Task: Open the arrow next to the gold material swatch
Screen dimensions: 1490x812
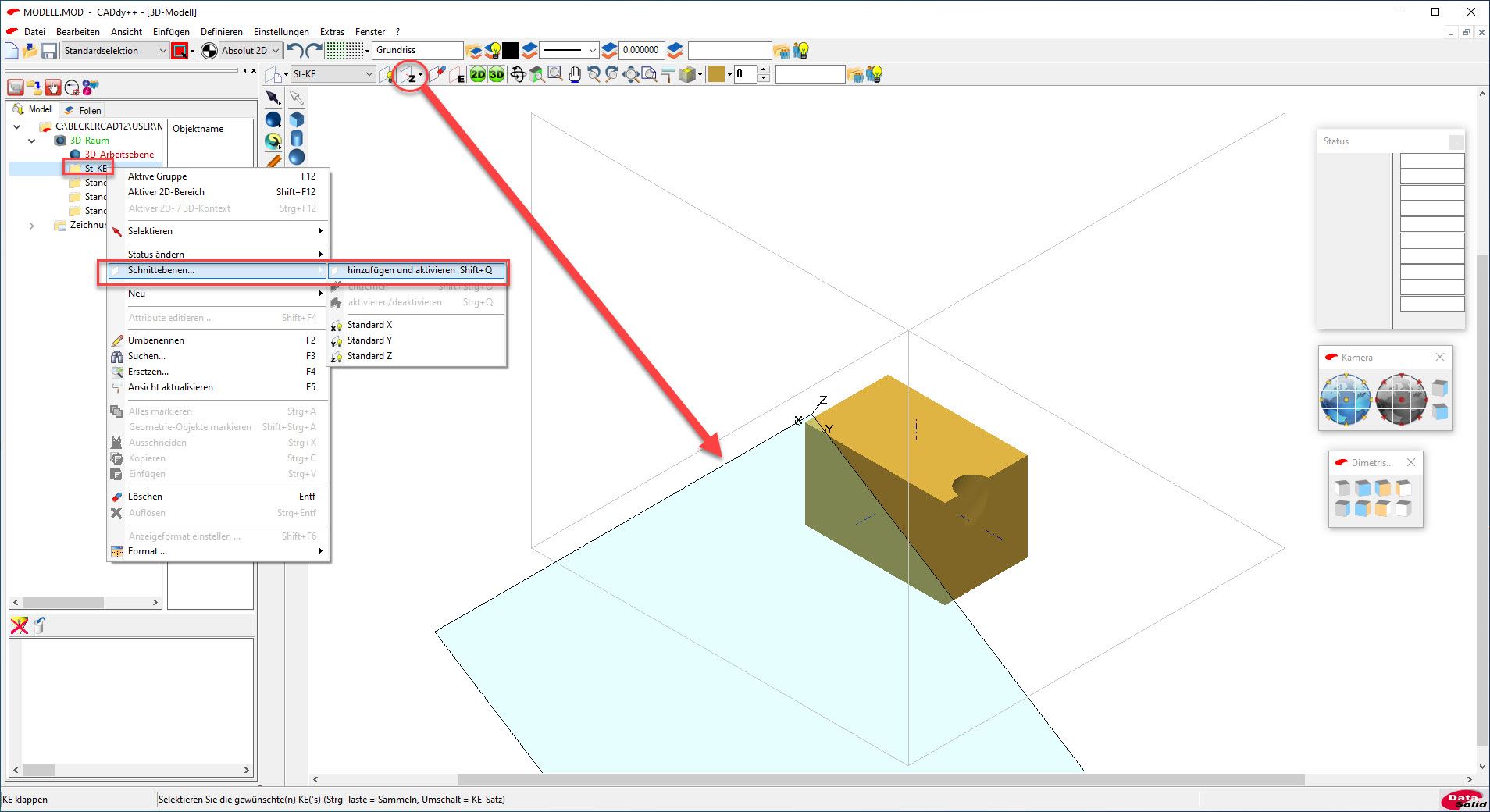Action: click(729, 75)
